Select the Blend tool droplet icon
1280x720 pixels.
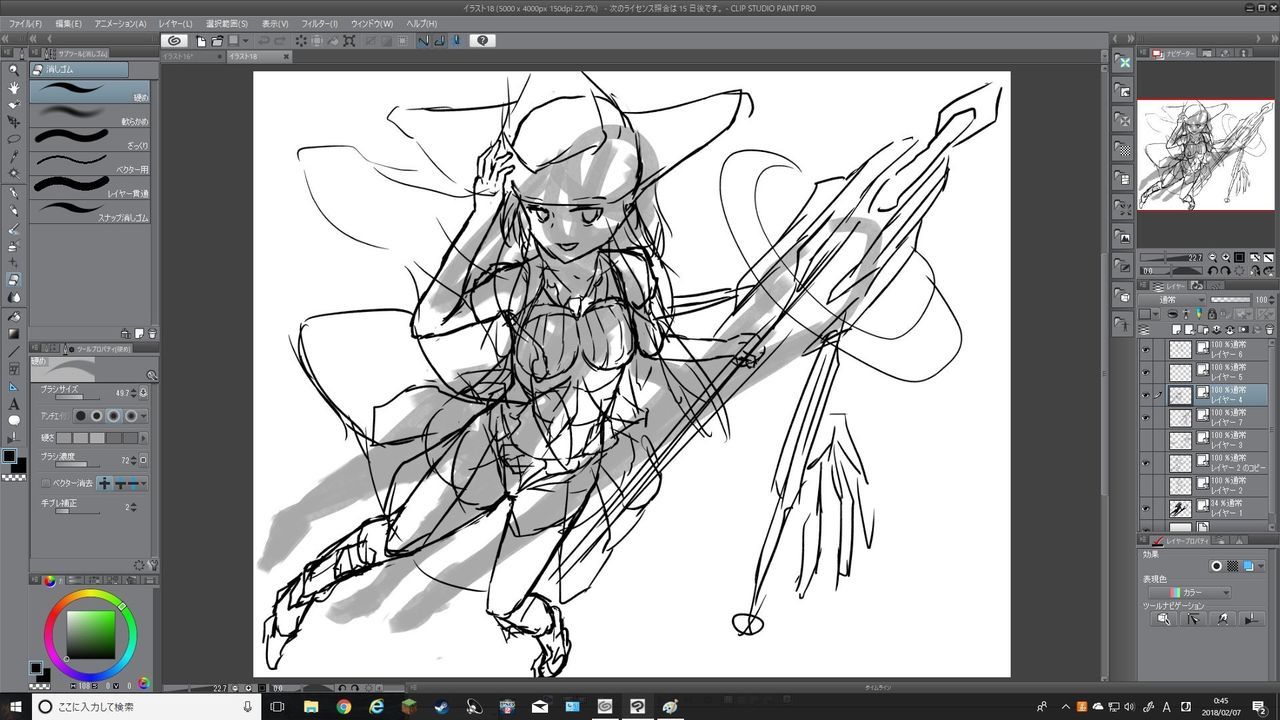(x=14, y=297)
